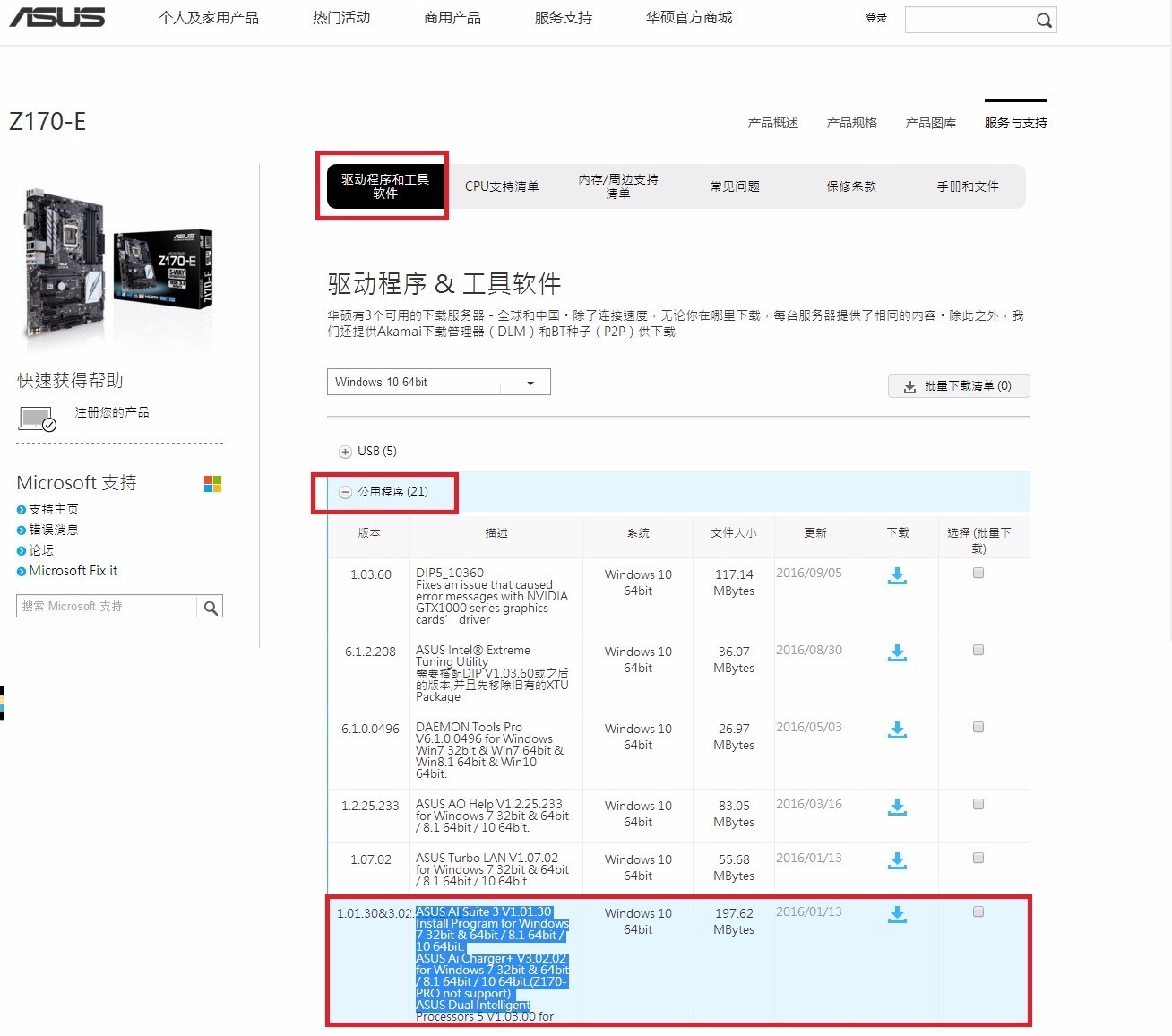The width and height of the screenshot is (1172, 1036).
Task: Click the 登录 link
Action: 876,18
